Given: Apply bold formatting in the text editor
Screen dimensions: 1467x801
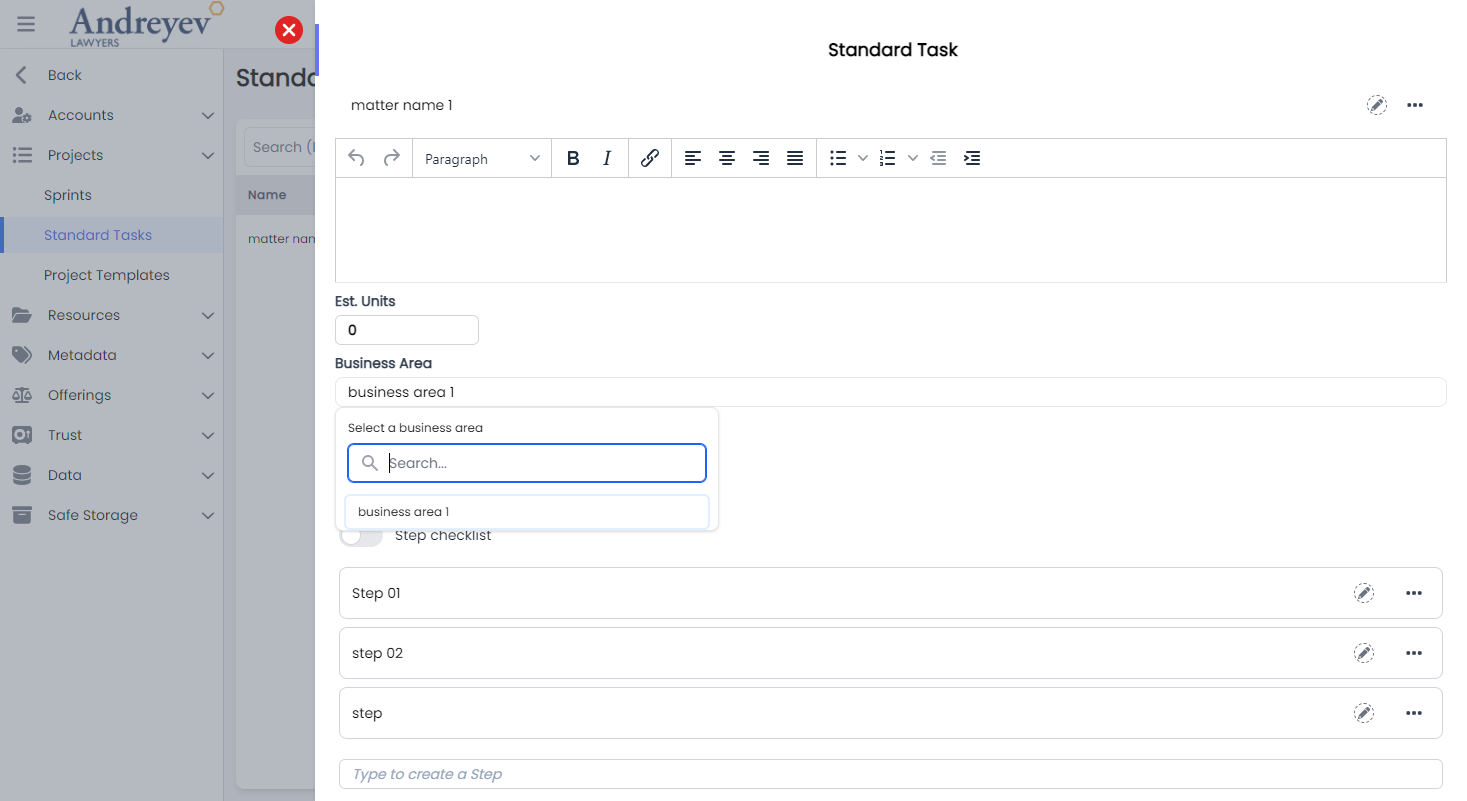Looking at the screenshot, I should pyautogui.click(x=573, y=157).
